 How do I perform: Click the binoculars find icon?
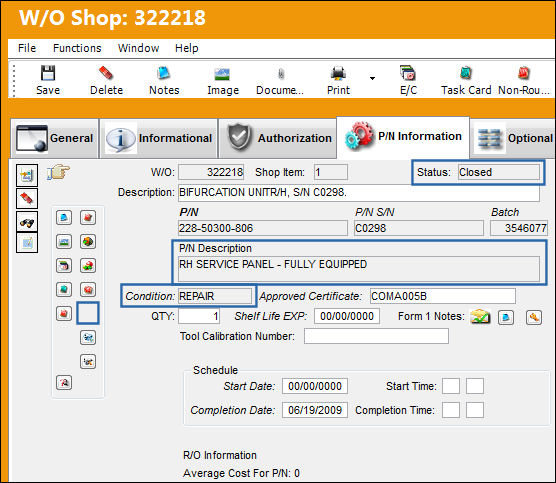[x=27, y=222]
